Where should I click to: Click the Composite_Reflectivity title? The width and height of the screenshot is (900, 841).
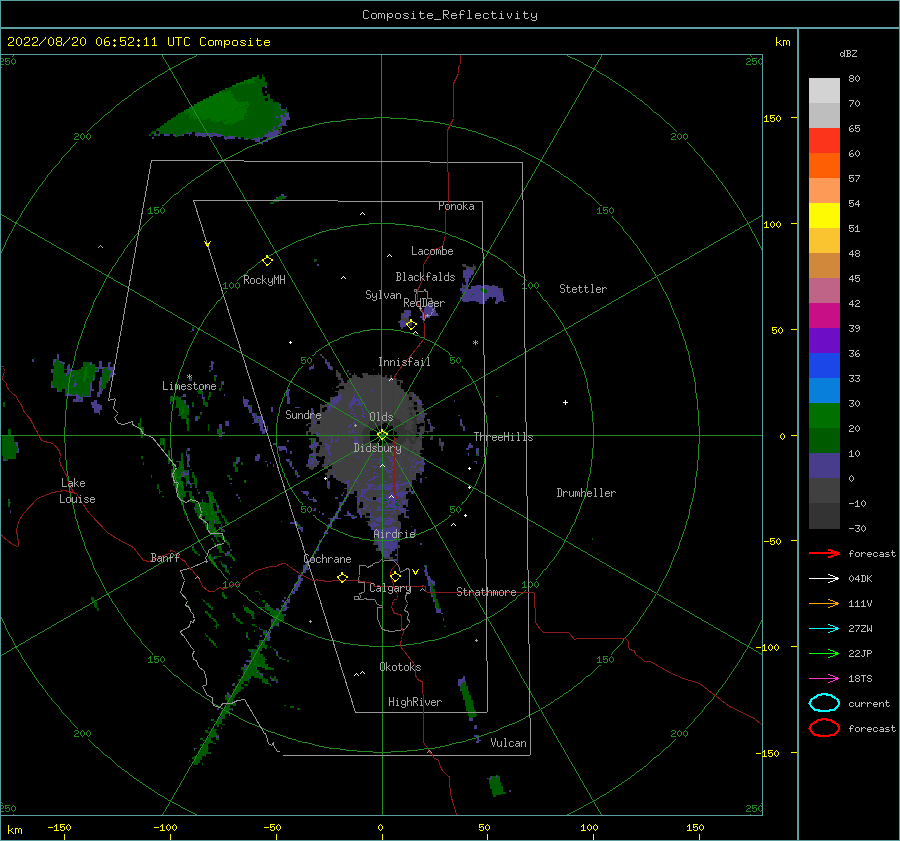(x=449, y=15)
